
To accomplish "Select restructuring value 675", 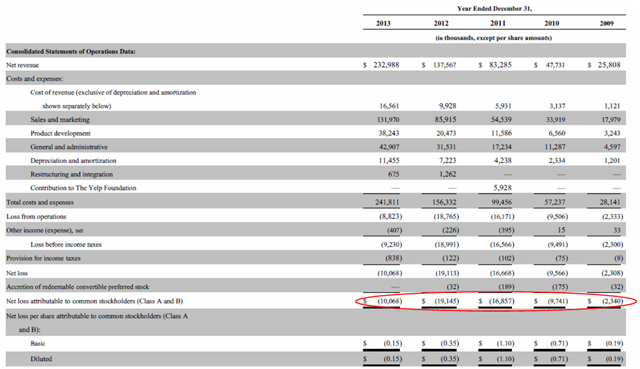I will pyautogui.click(x=393, y=174).
